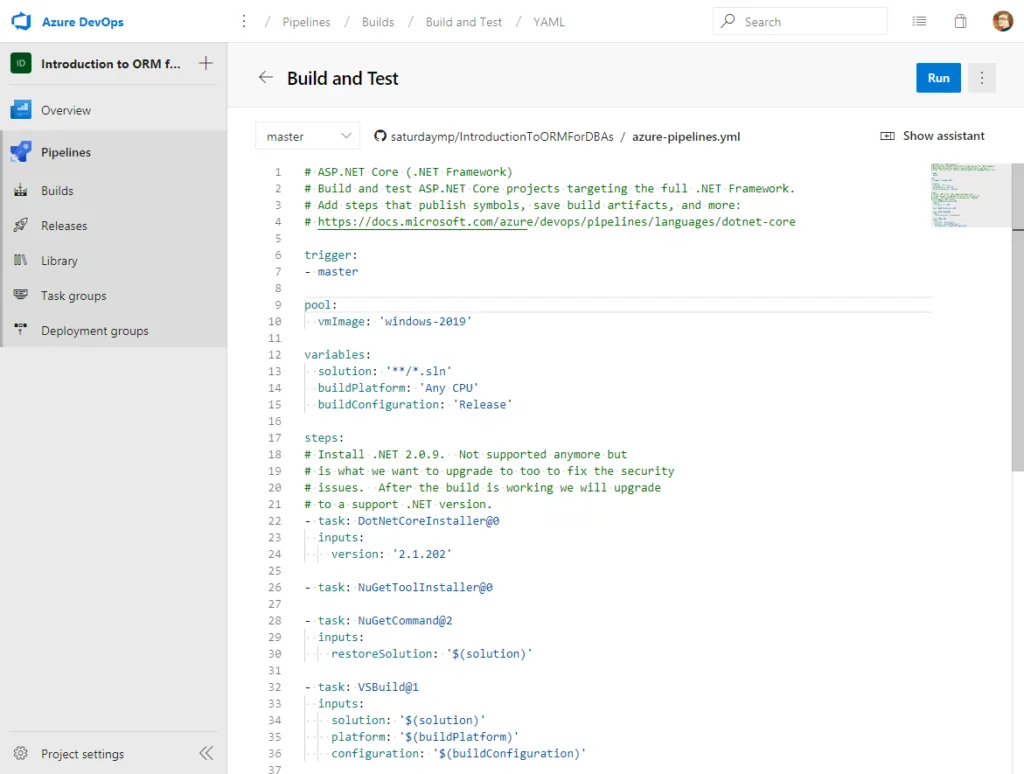Open Project settings
This screenshot has width=1024, height=774.
[x=82, y=754]
